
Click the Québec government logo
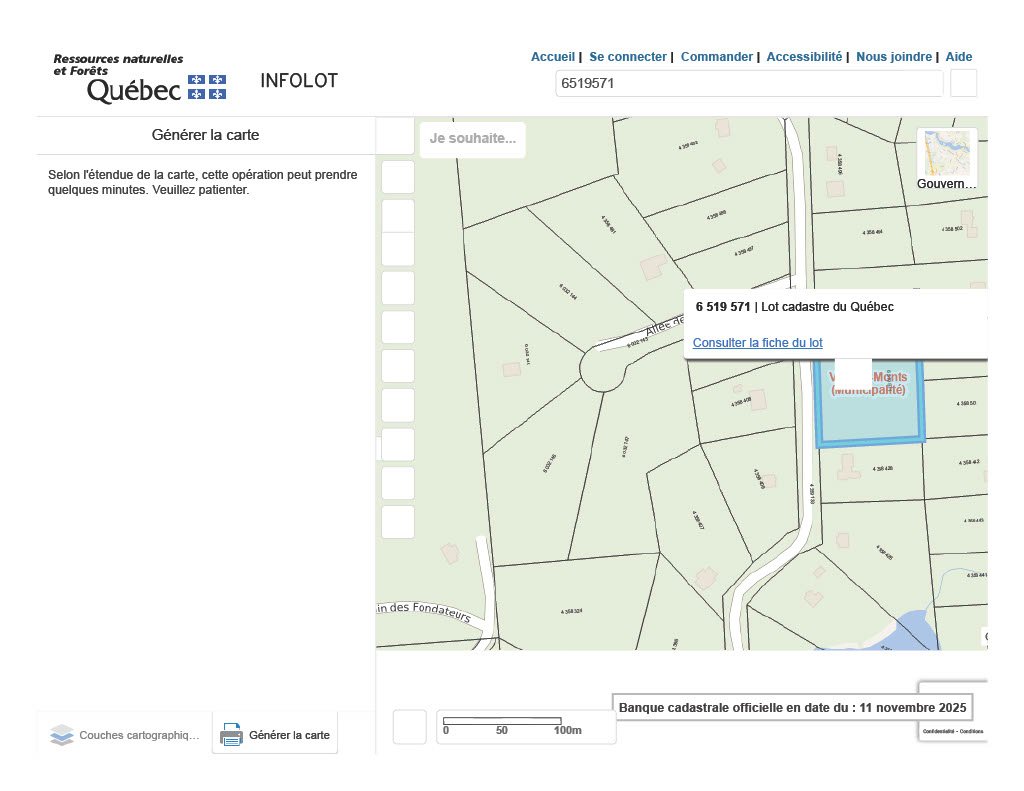tap(139, 78)
